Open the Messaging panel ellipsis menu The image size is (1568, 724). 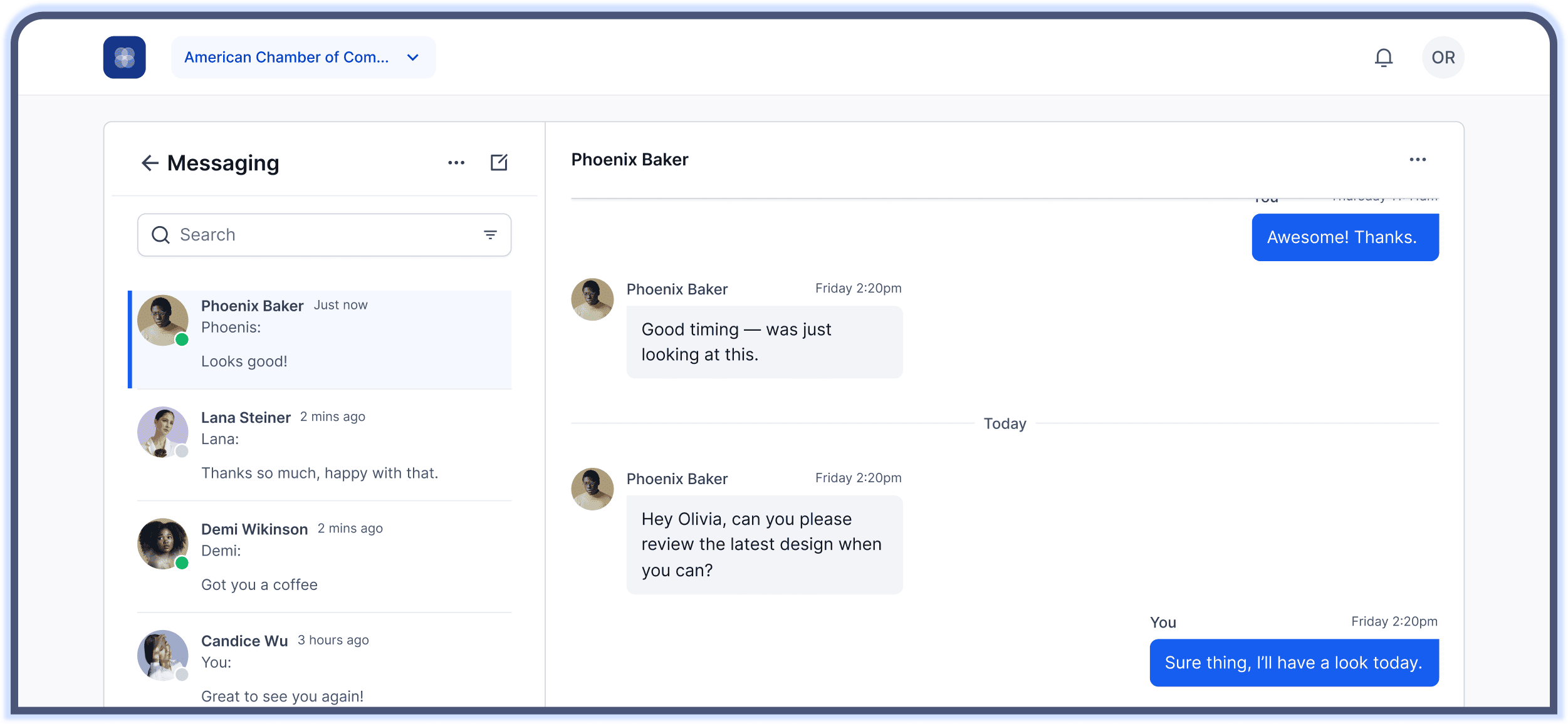tap(457, 163)
